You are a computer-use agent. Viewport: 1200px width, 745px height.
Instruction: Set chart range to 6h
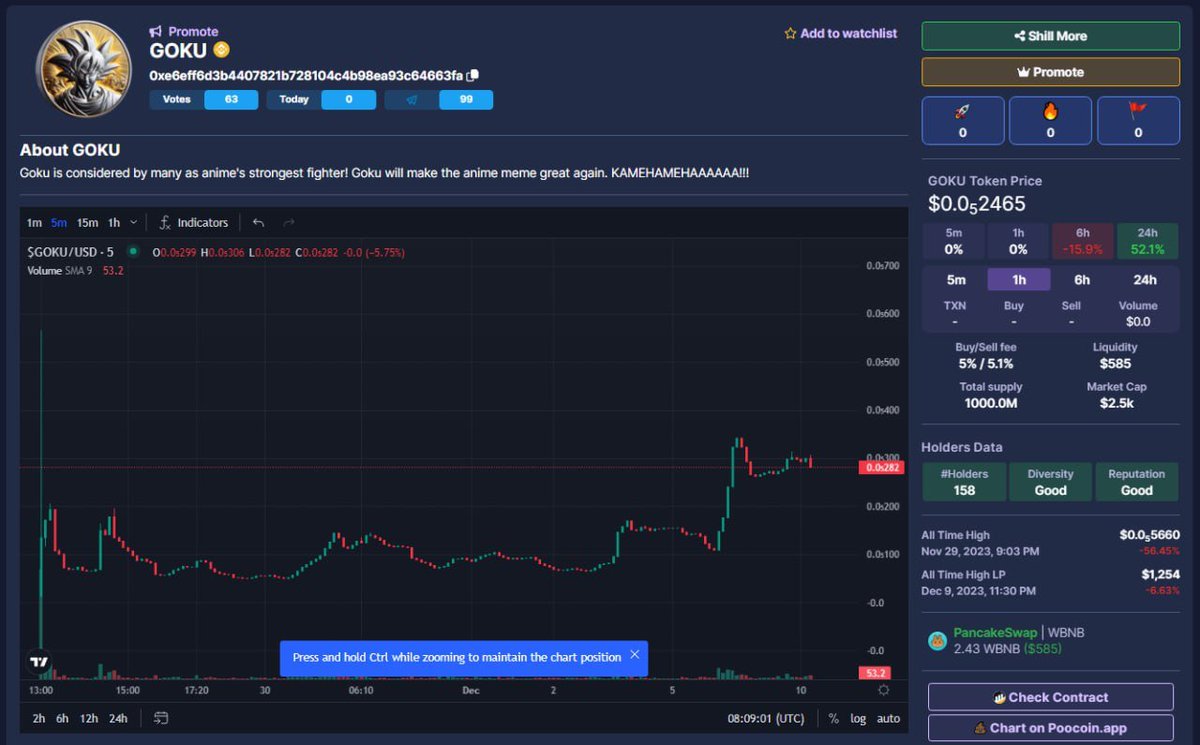pyautogui.click(x=63, y=718)
